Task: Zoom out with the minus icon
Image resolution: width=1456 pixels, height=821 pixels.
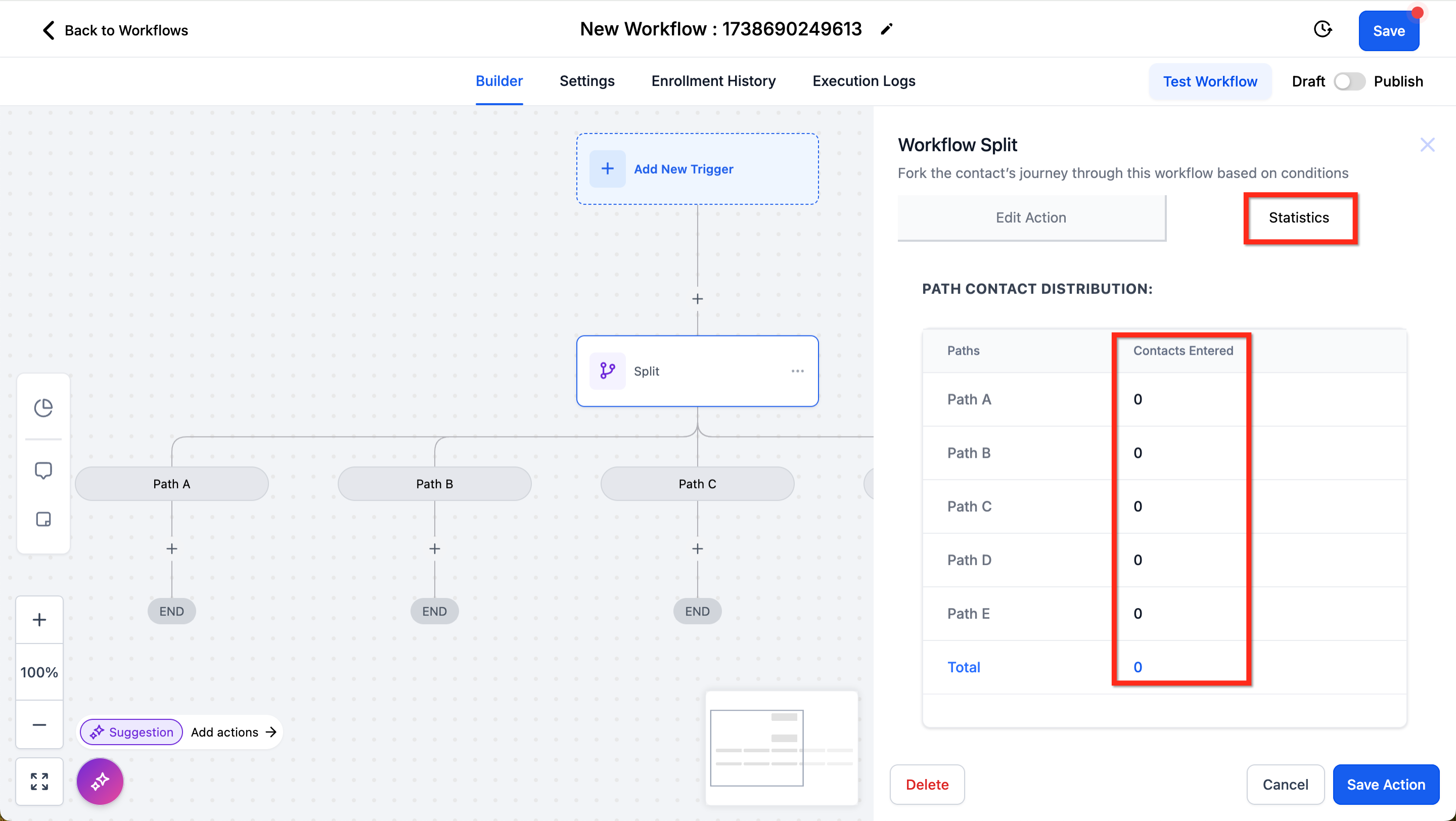Action: tap(39, 725)
